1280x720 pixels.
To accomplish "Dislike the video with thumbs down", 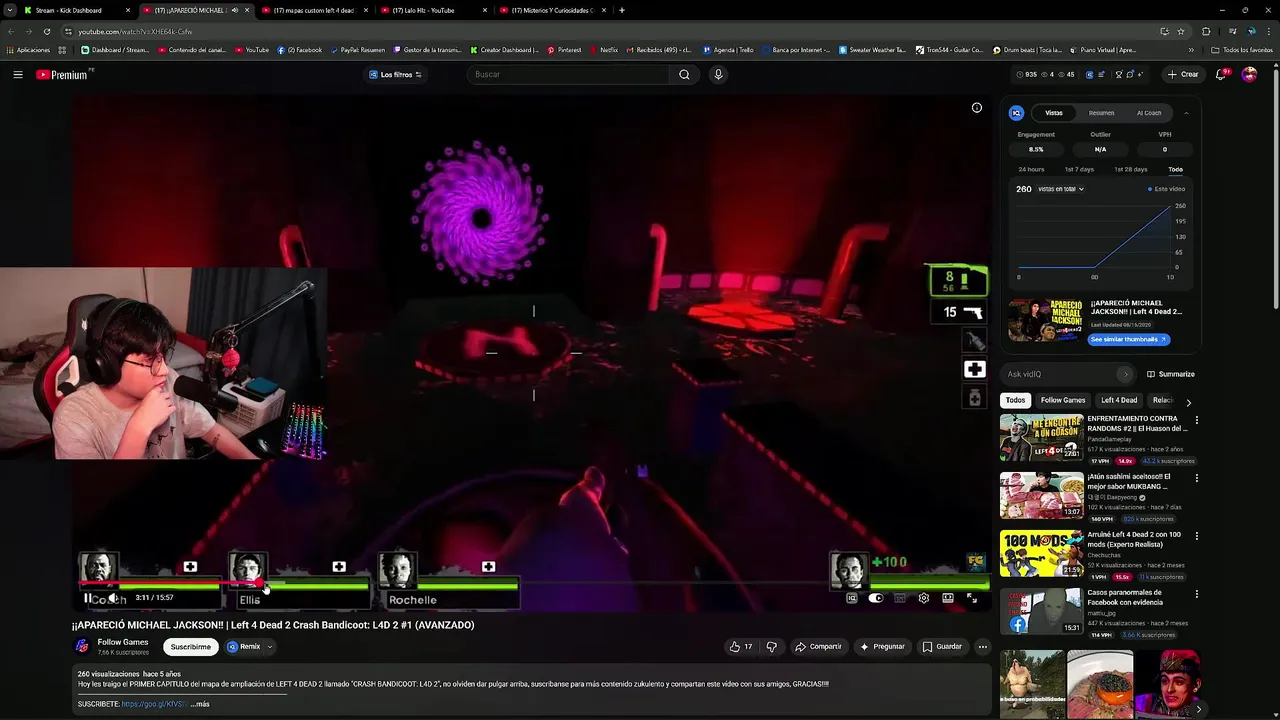I will tap(771, 647).
